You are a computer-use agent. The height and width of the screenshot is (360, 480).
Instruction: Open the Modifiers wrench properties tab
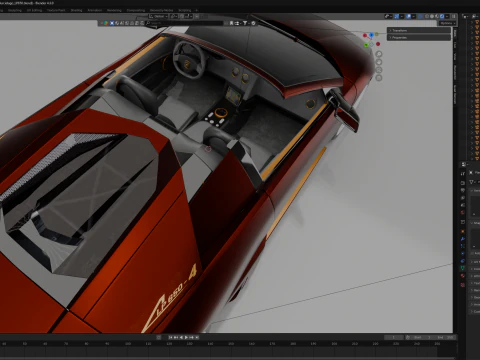pos(463,239)
